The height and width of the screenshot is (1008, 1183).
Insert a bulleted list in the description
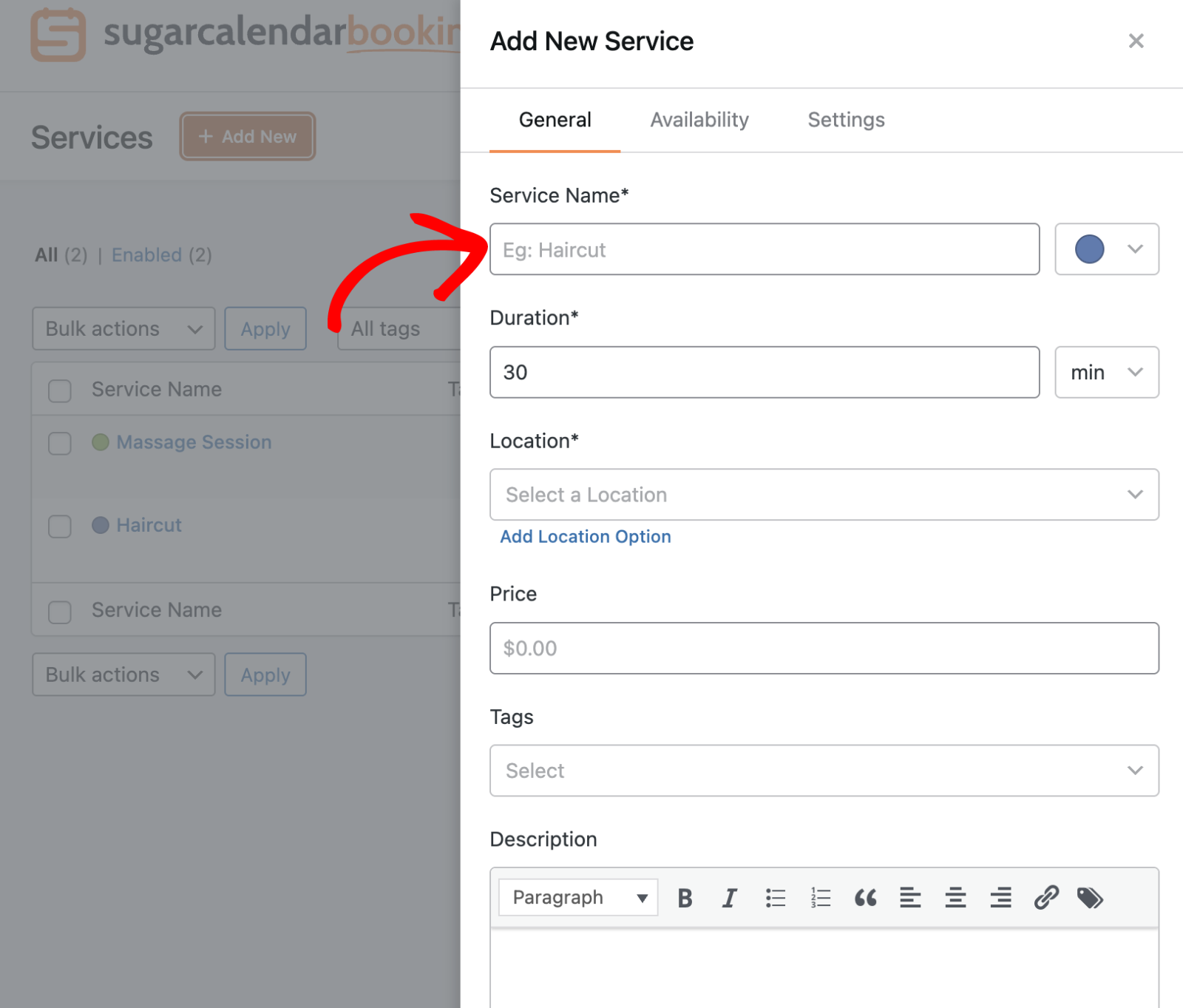(x=775, y=898)
